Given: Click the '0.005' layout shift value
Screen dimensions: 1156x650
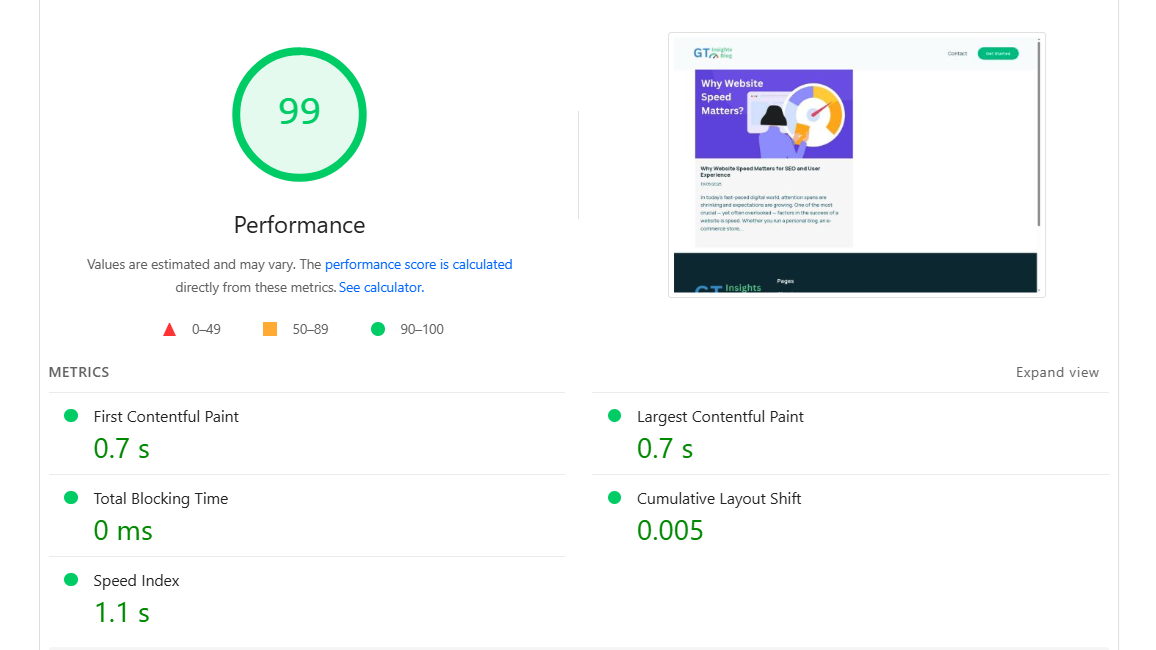Looking at the screenshot, I should click(670, 531).
